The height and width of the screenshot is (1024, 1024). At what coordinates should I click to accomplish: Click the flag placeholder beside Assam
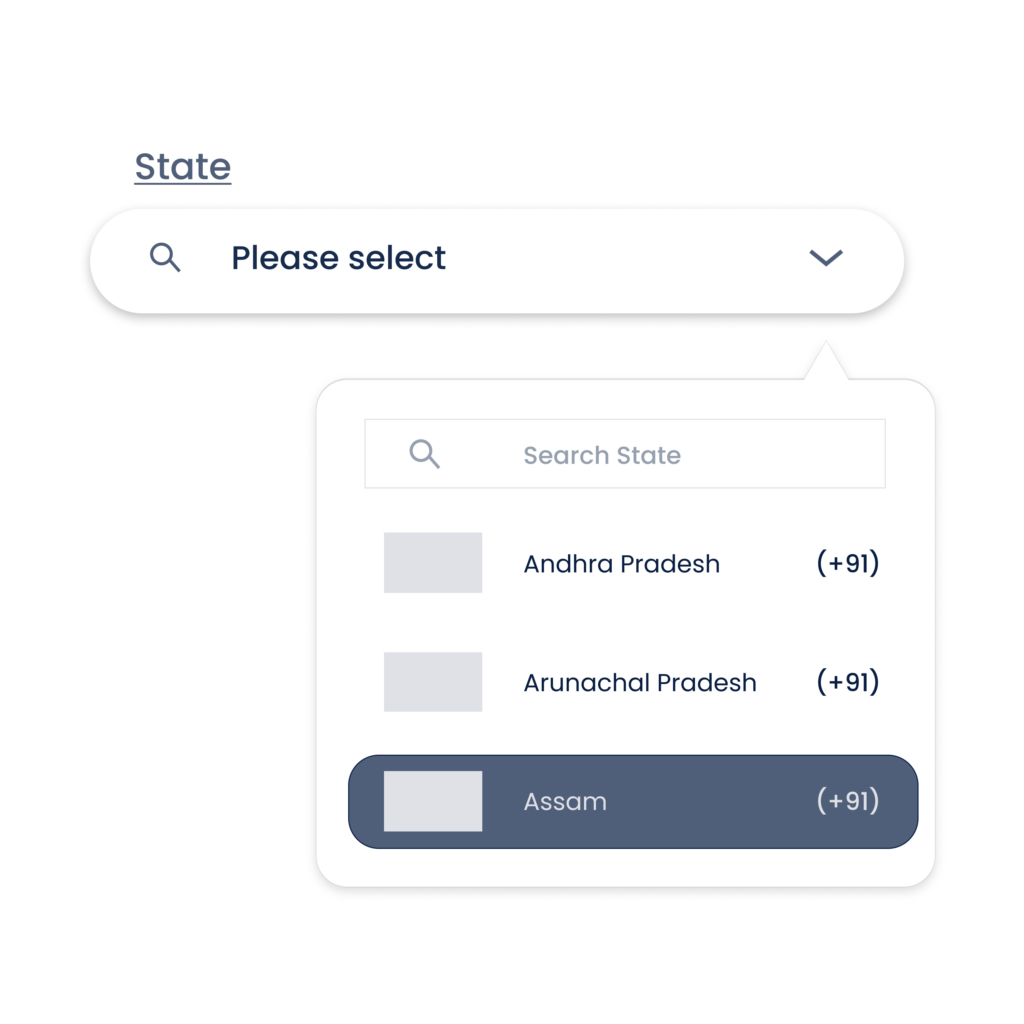(433, 801)
